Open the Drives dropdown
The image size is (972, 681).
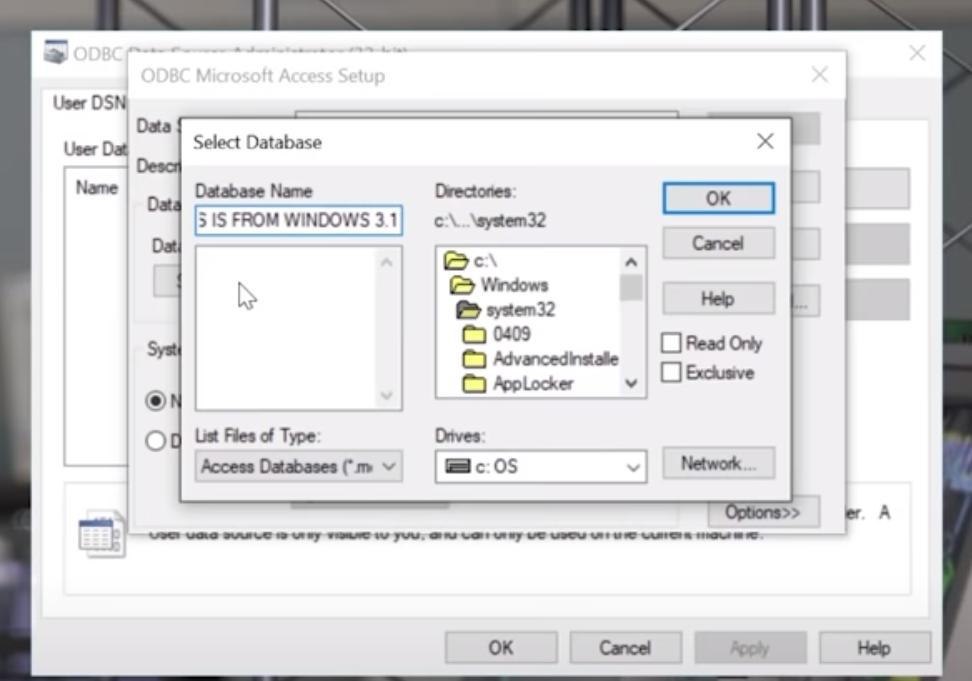pyautogui.click(x=541, y=466)
